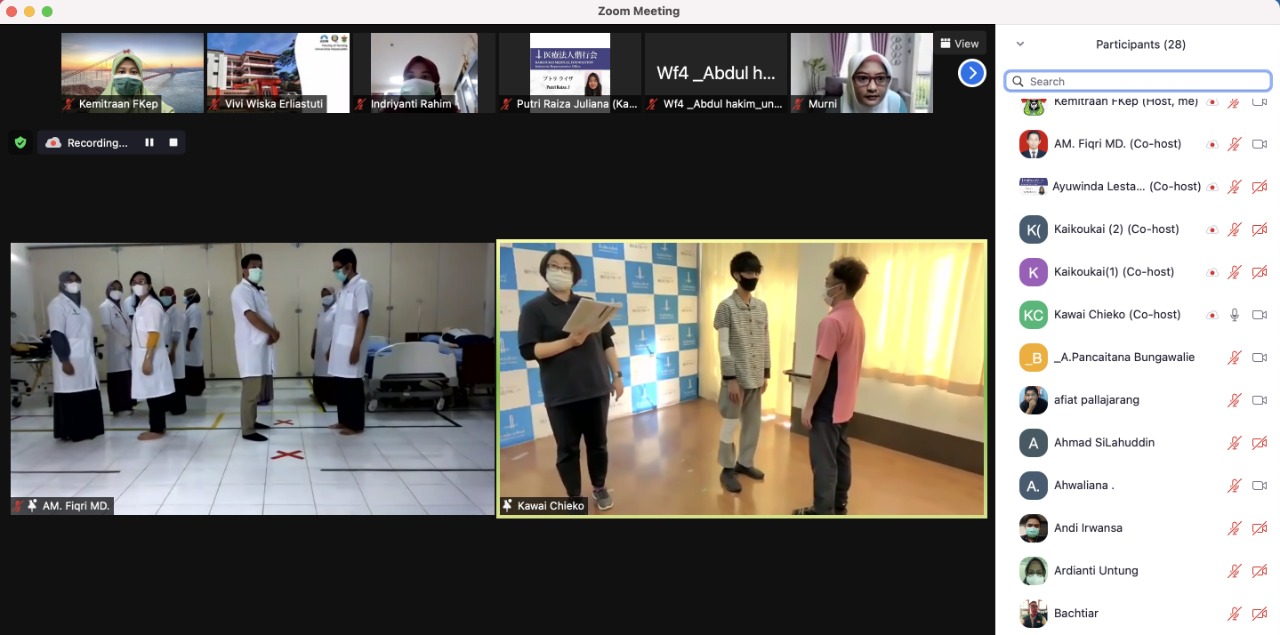
Task: Click _A.Pancaitana Bungawalie muted mic icon
Action: [1234, 358]
